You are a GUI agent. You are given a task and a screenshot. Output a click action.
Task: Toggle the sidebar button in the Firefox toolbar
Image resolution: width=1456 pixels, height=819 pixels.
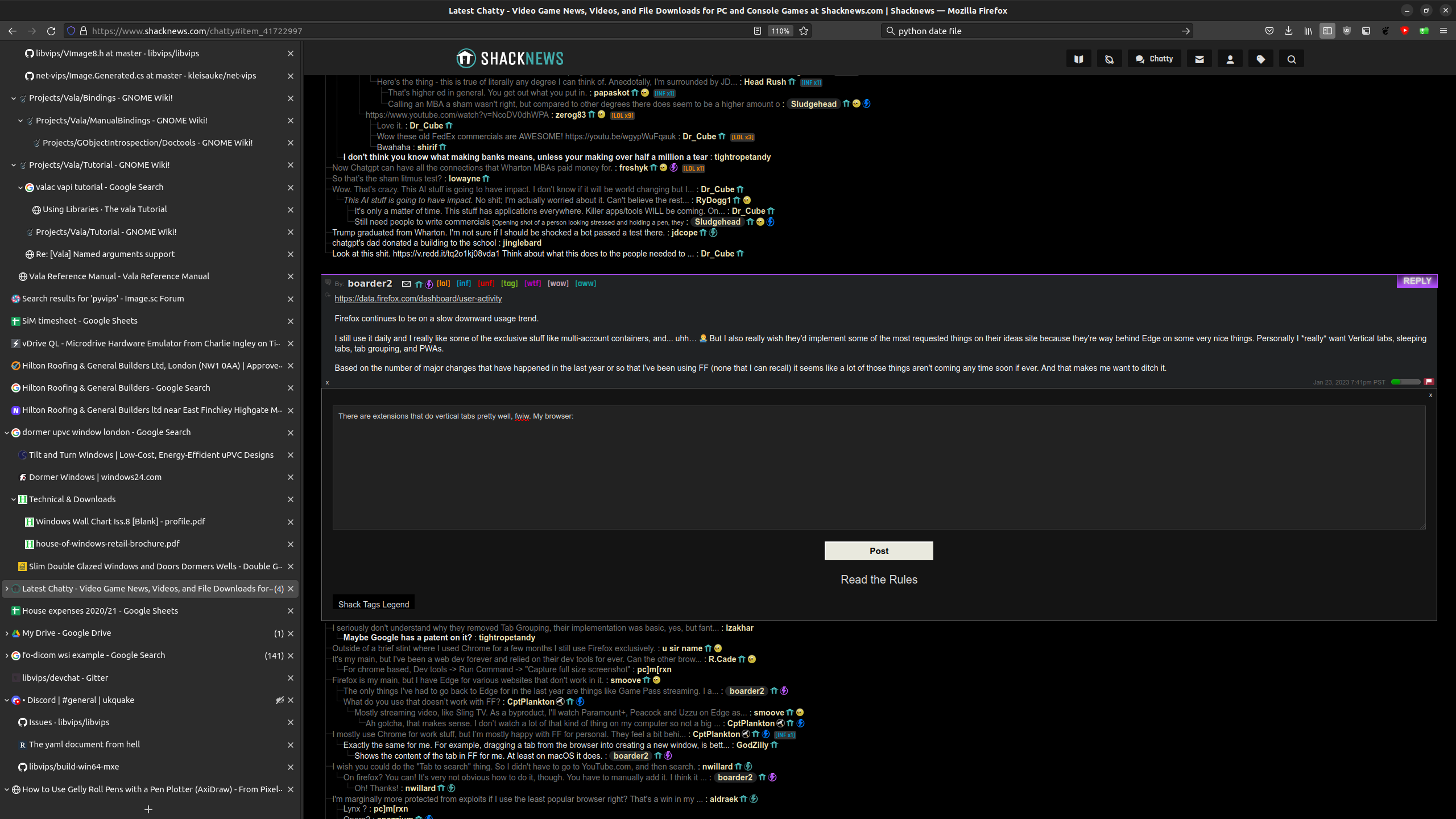(x=1327, y=31)
